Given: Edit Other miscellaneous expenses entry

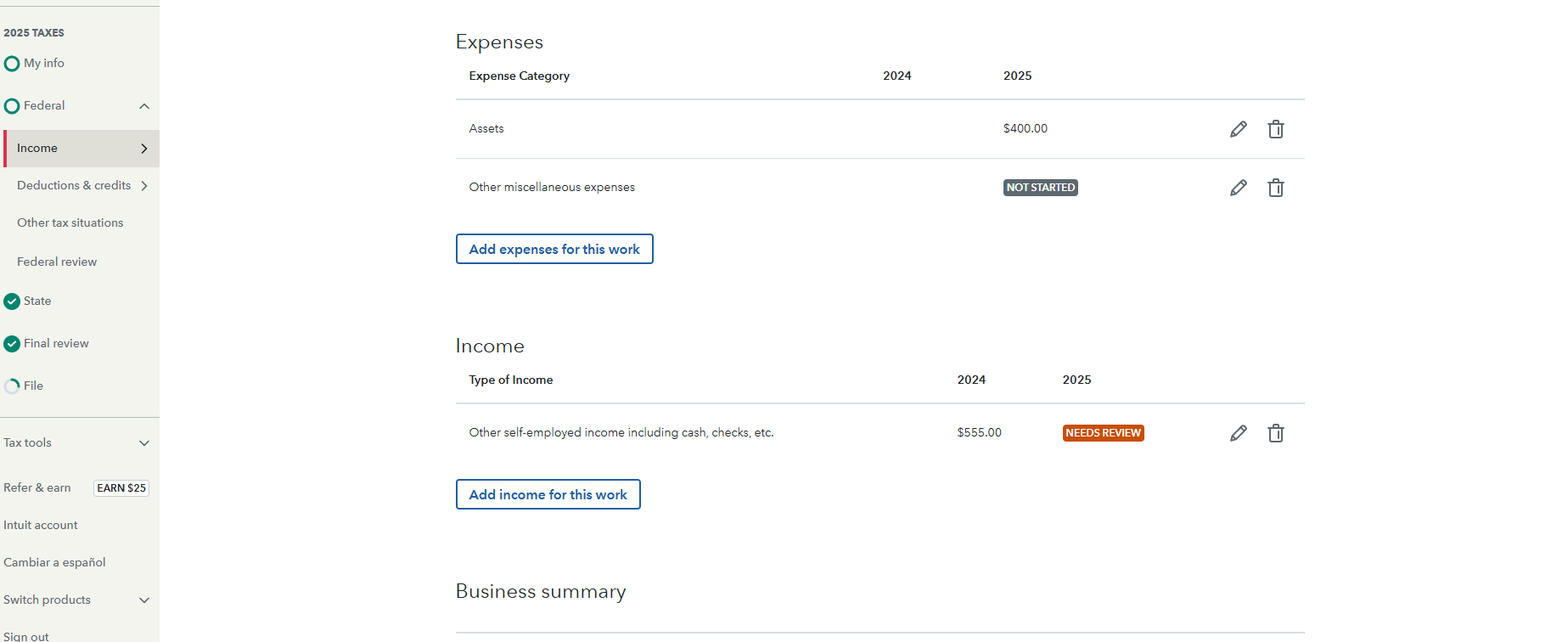Looking at the screenshot, I should (x=1239, y=188).
